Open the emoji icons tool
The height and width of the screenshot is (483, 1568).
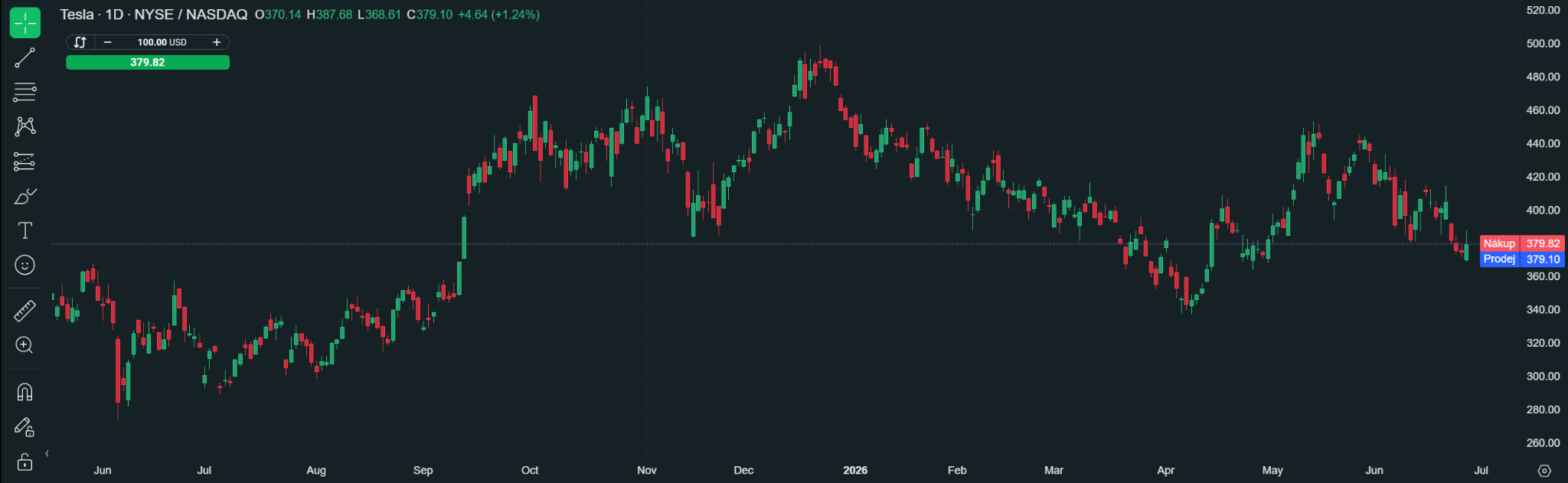(x=24, y=265)
